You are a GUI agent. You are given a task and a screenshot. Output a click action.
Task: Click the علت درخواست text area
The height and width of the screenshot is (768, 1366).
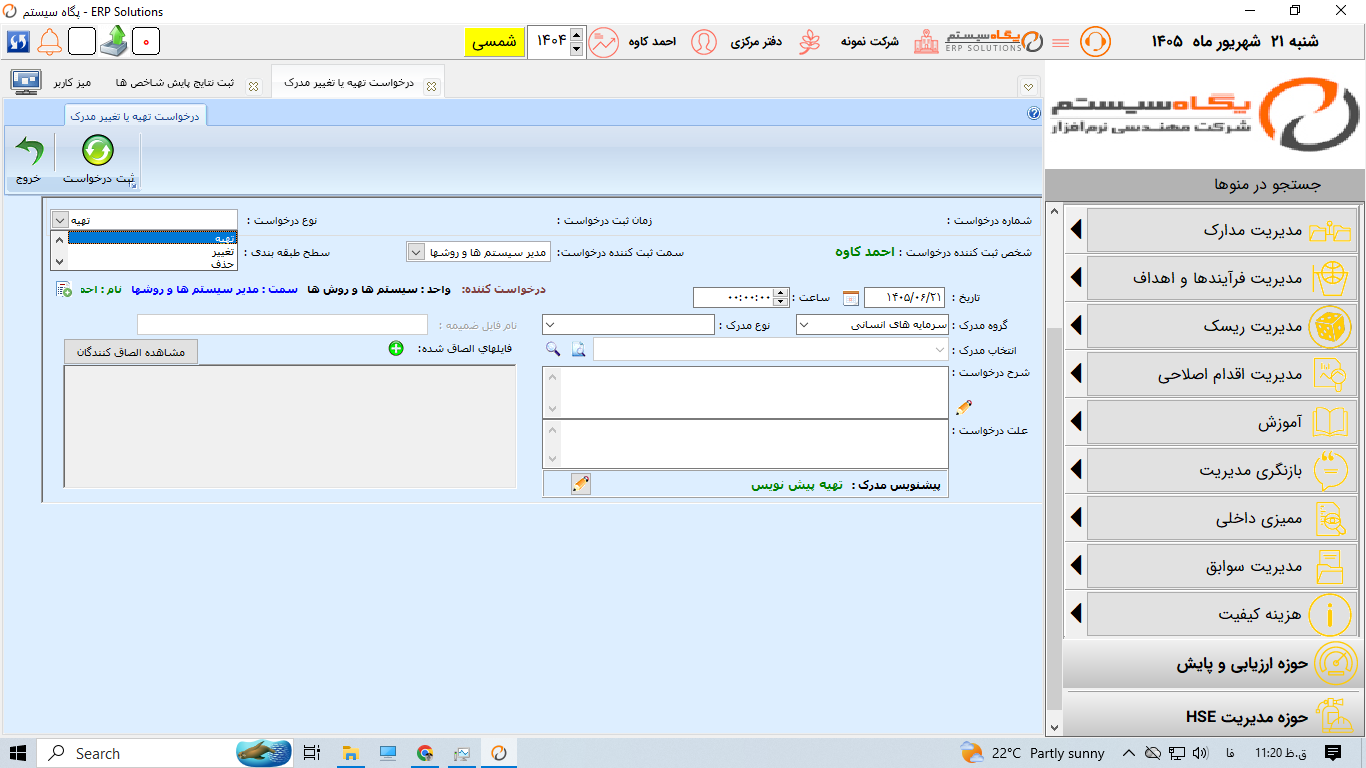point(754,443)
